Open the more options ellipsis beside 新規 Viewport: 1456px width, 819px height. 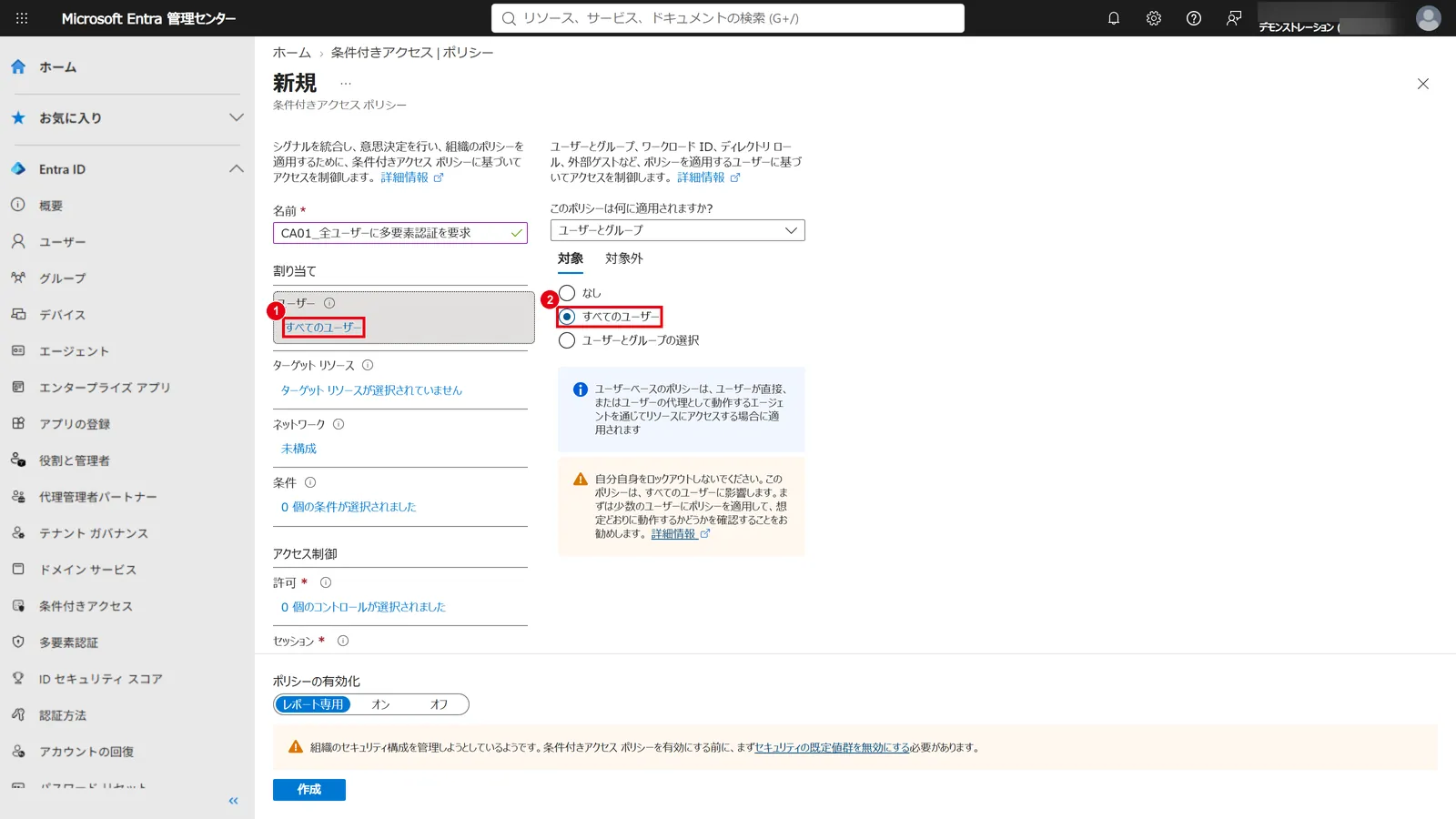click(x=346, y=83)
